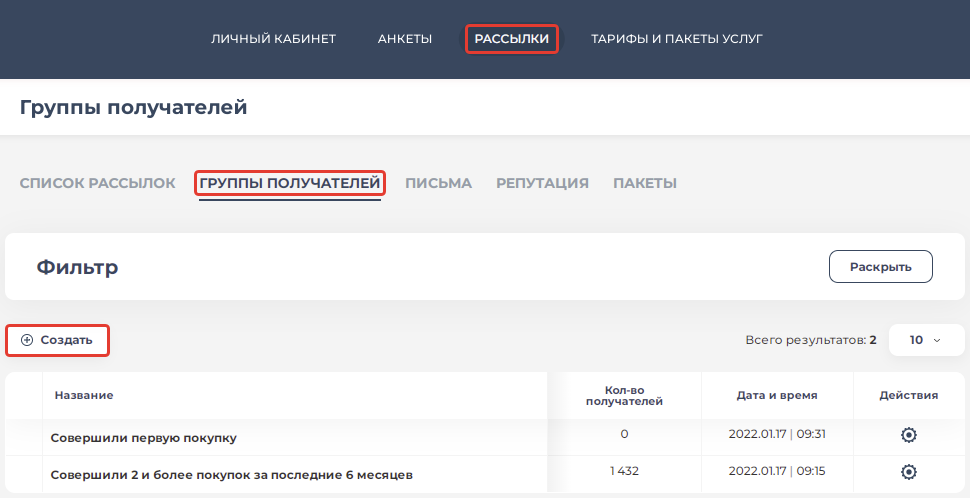Open the Репутация tab

click(x=542, y=183)
